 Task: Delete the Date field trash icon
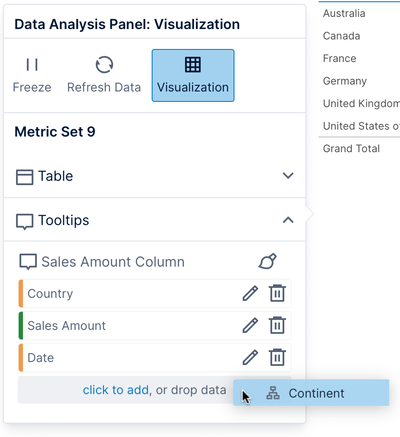pos(277,357)
